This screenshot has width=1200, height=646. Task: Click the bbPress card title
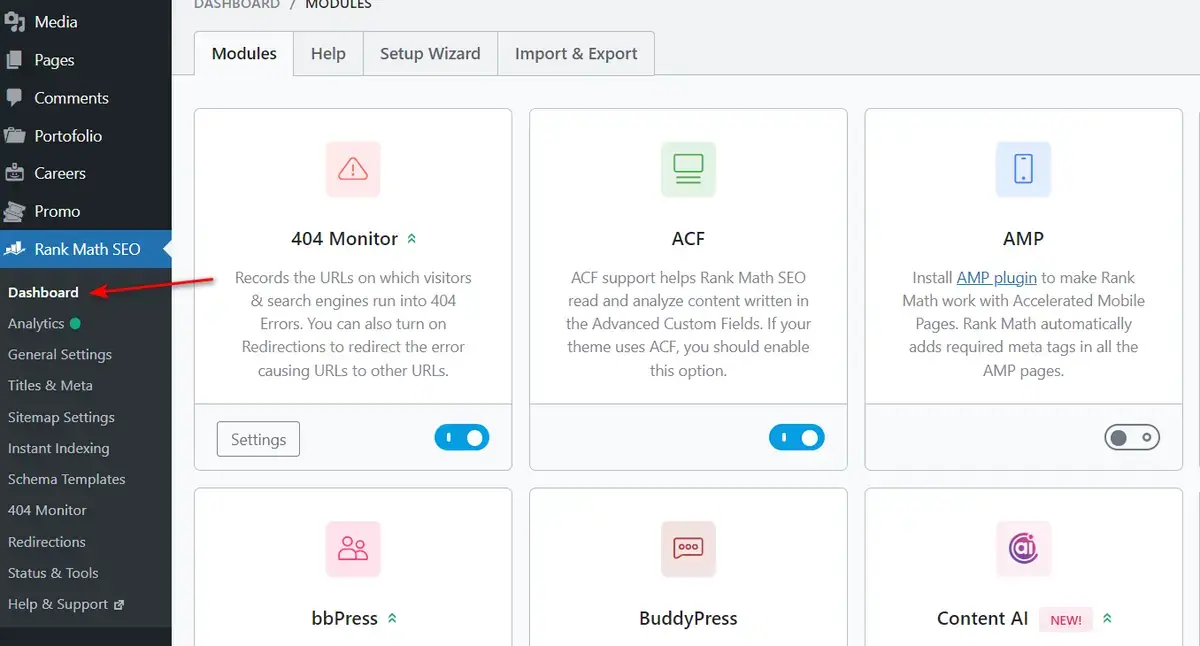click(344, 619)
